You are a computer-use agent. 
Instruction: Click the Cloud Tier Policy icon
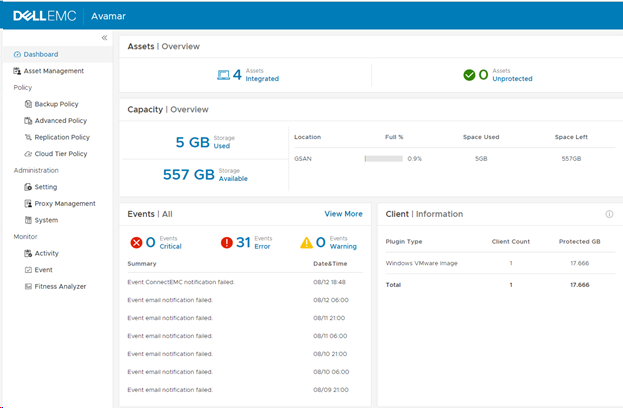[27, 154]
